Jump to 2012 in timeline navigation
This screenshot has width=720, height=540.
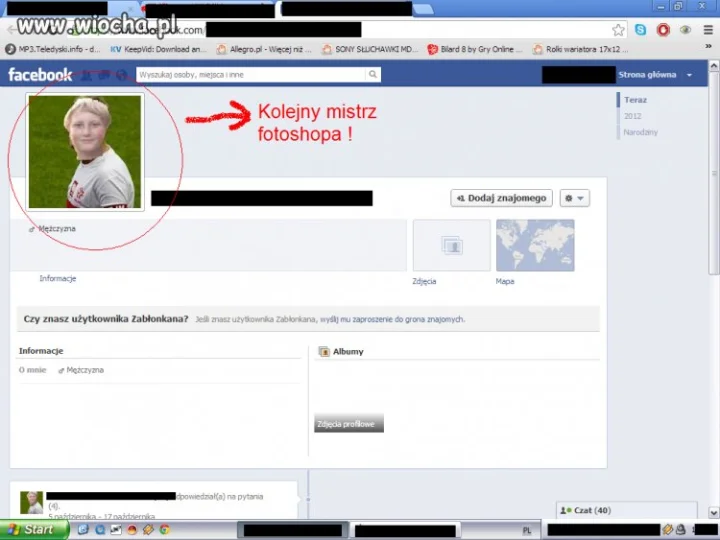[632, 116]
